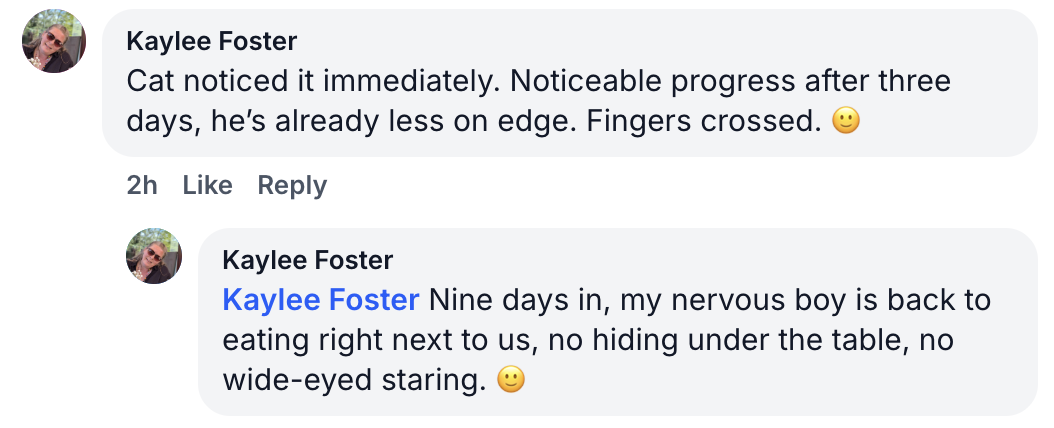Like the 'Cat noticed it immediately' comment
Viewport: 1054px width, 428px height.
[208, 185]
